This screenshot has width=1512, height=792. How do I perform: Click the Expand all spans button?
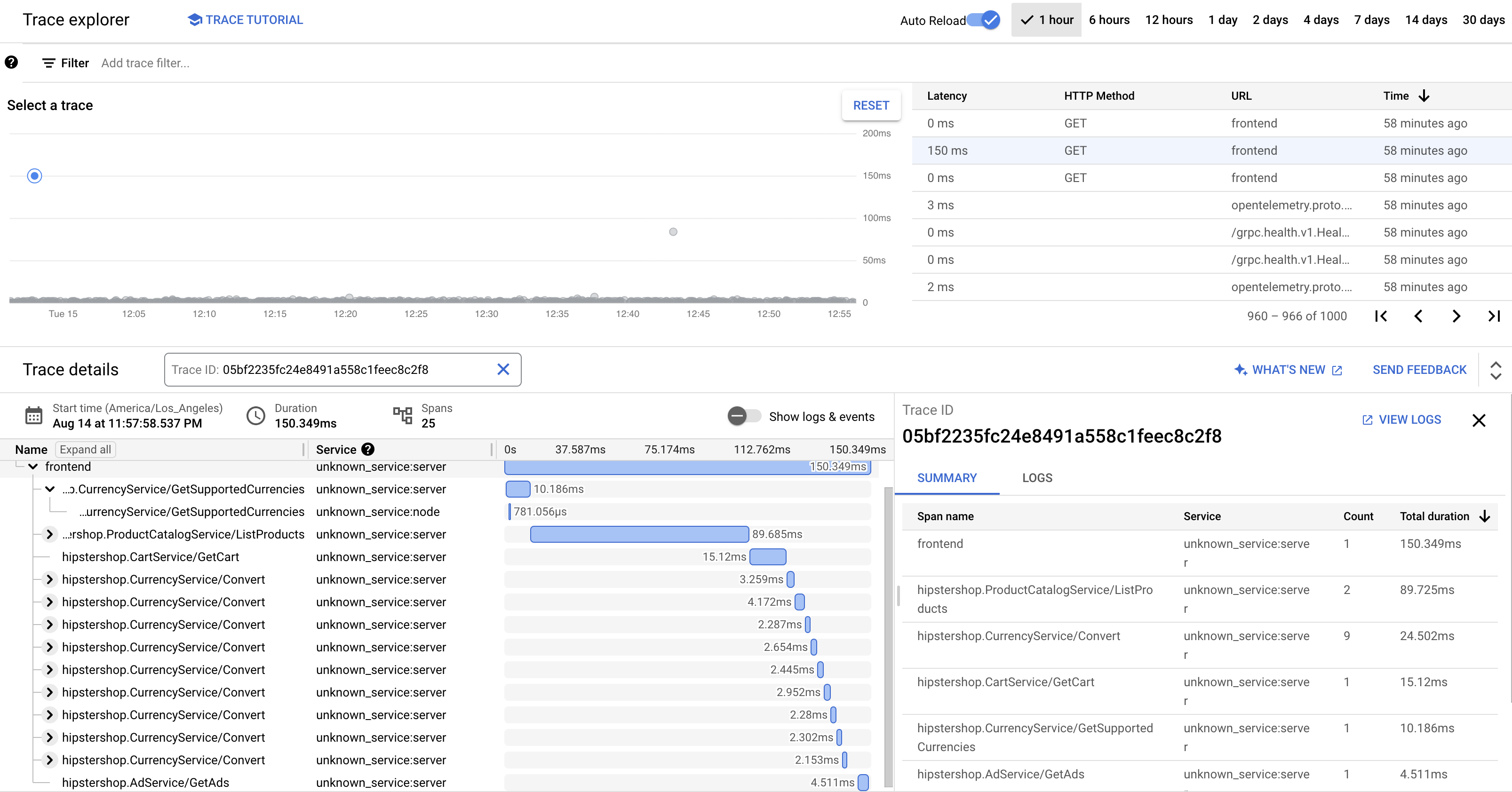pyautogui.click(x=85, y=449)
